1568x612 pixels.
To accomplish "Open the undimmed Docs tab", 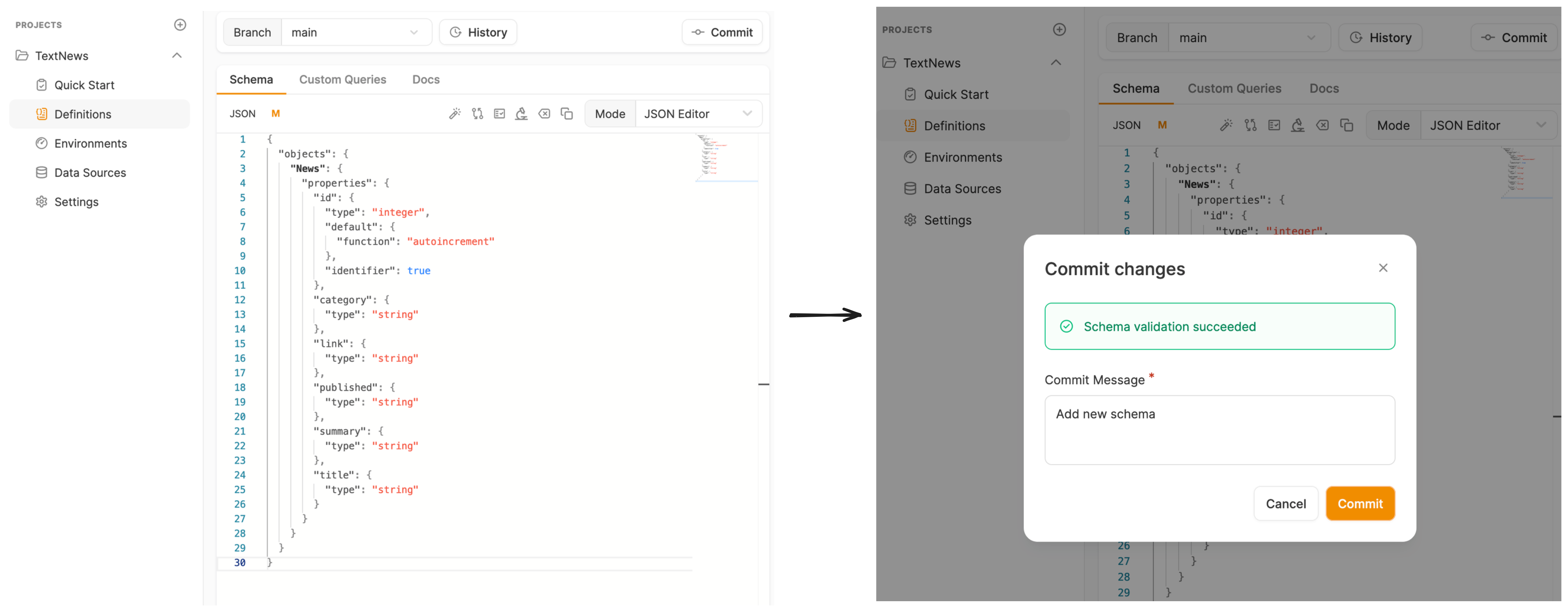I will [425, 80].
